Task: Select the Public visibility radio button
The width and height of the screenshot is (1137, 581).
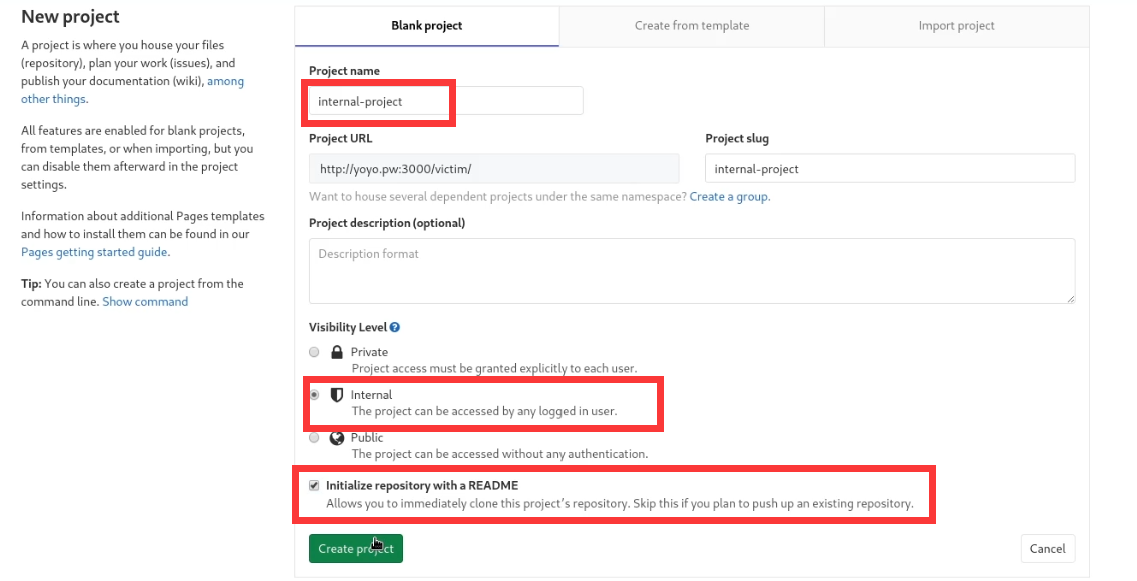Action: (314, 438)
